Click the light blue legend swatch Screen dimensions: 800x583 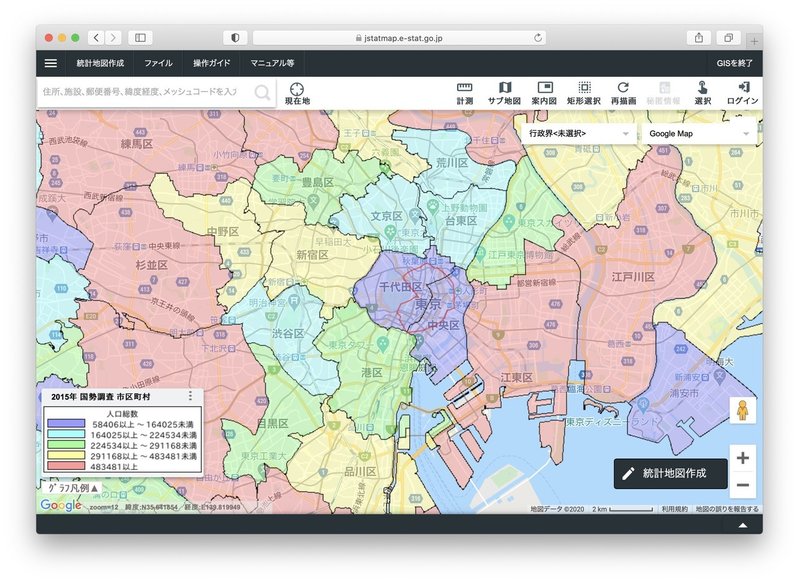pos(66,435)
